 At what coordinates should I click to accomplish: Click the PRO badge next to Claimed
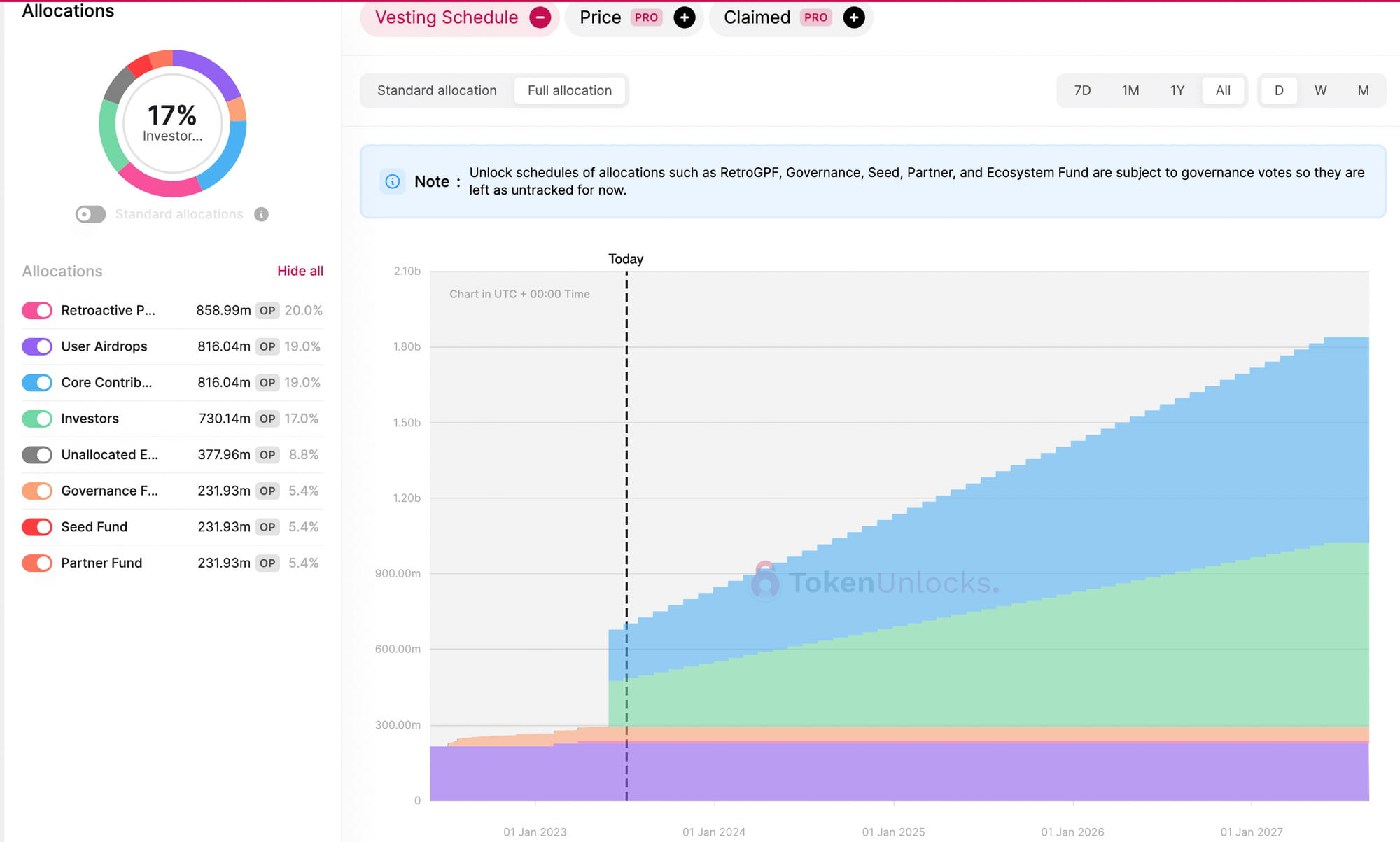click(815, 17)
